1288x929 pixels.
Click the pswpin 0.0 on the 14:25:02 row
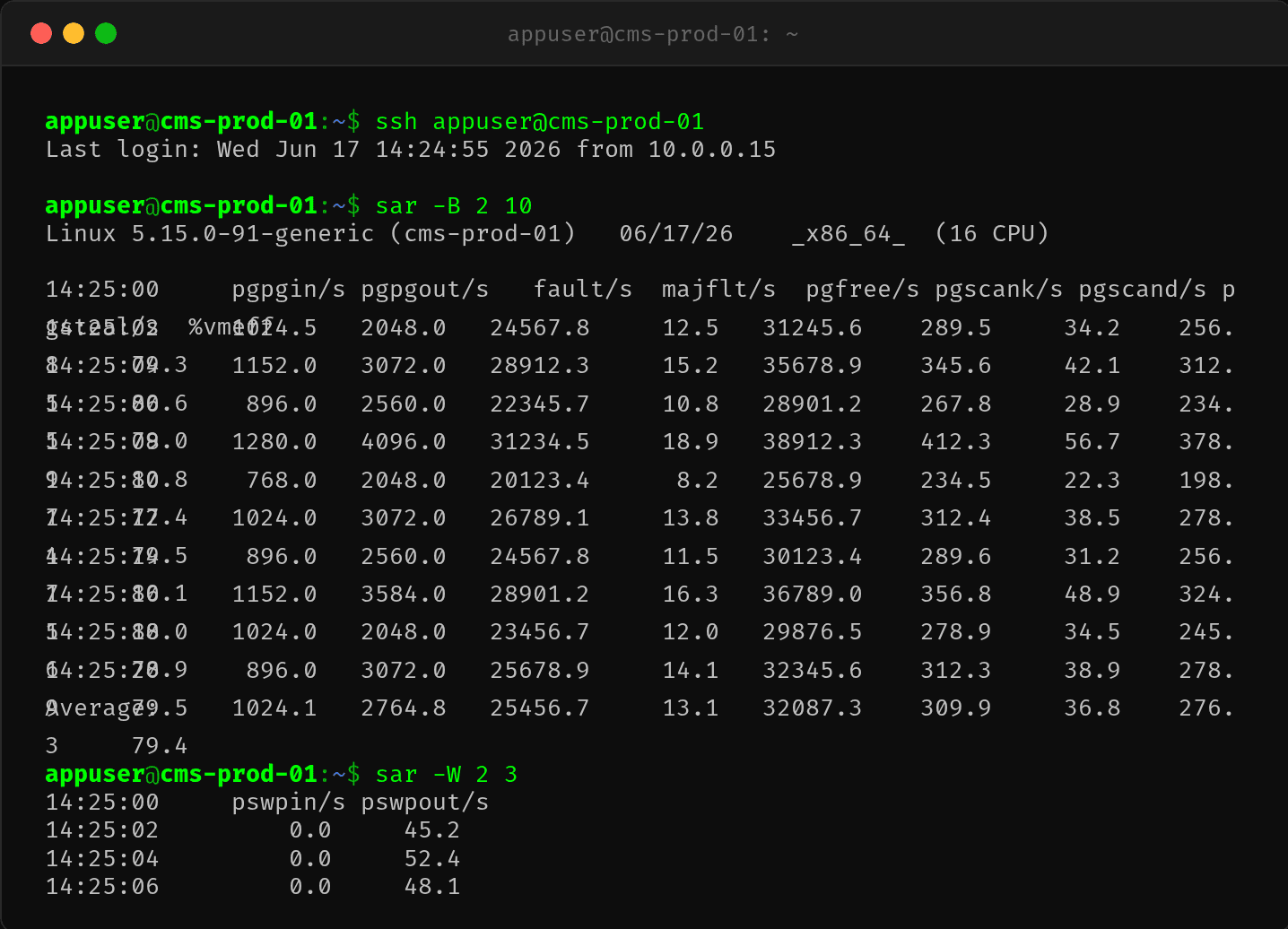[310, 830]
